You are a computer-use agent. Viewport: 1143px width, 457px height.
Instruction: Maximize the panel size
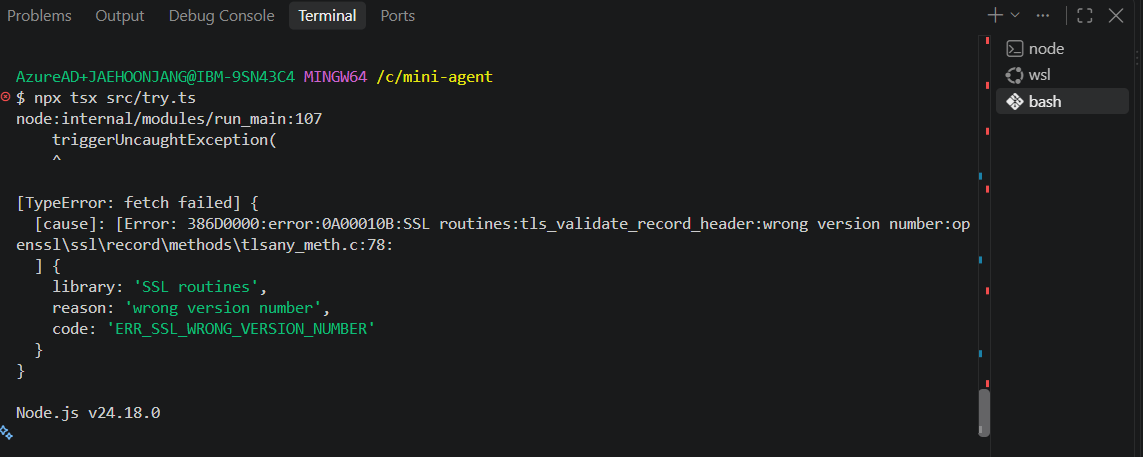pos(1085,15)
